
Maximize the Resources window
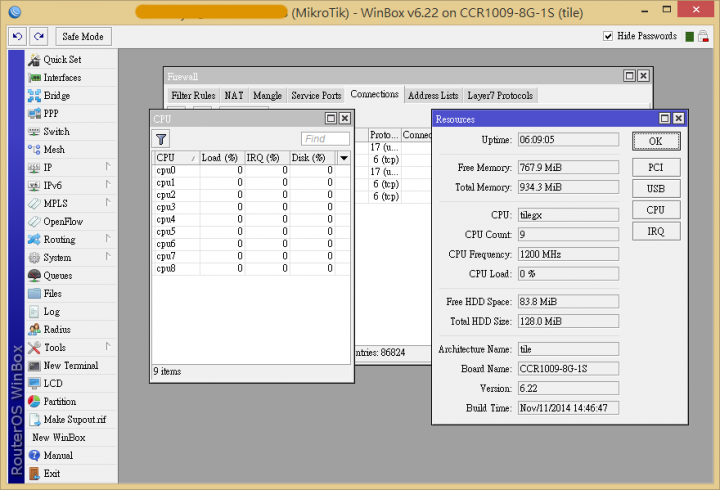click(664, 118)
